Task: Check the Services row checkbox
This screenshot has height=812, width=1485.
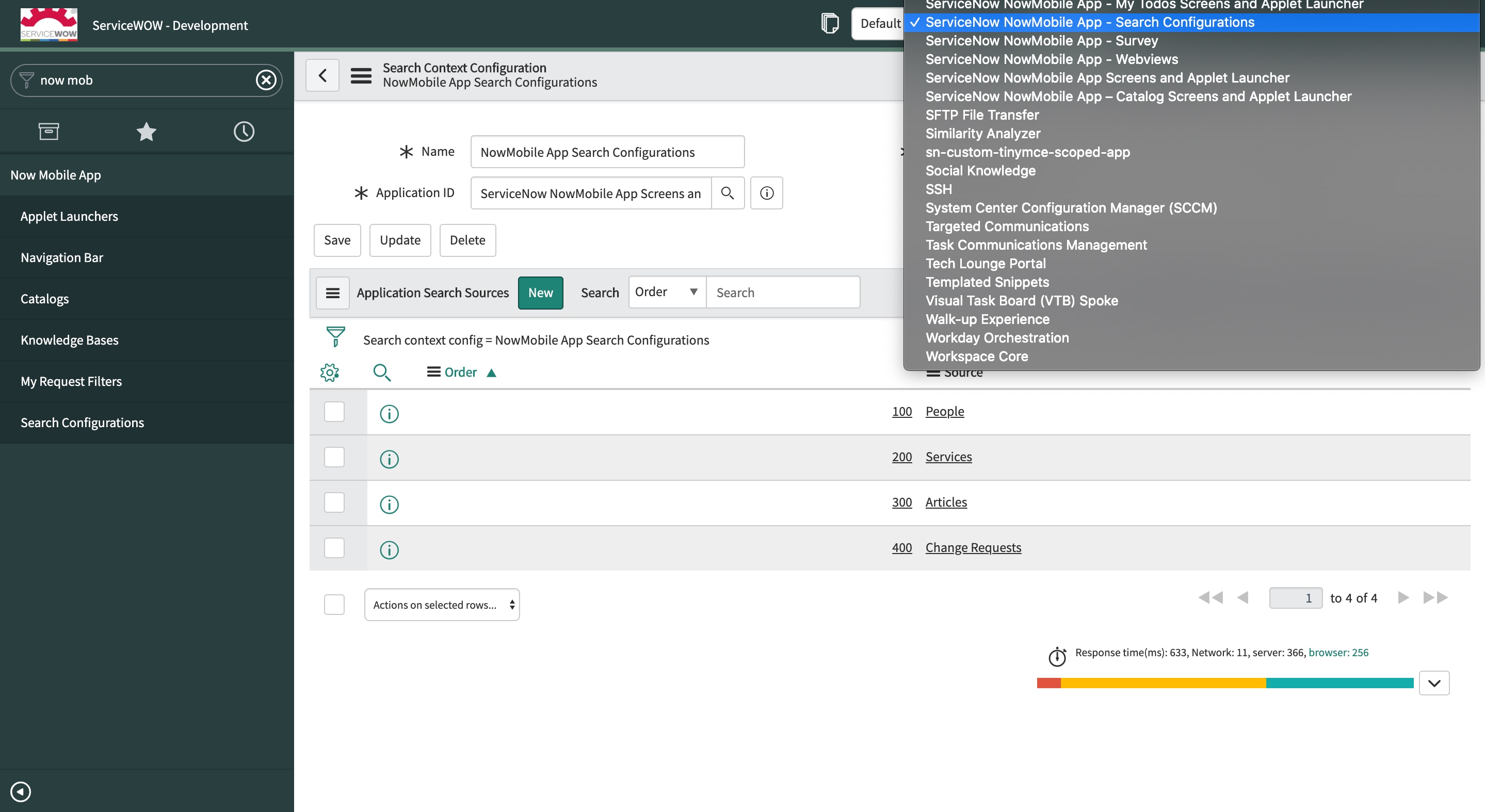Action: [x=334, y=457]
